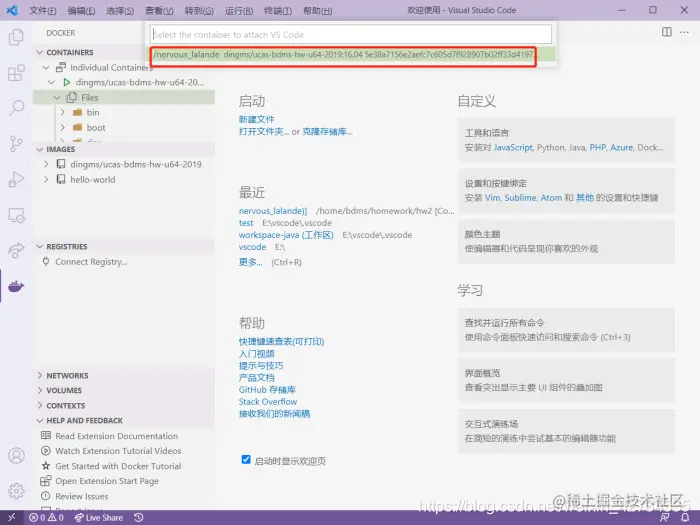Focus the container attach search field
Screen dimensions: 700x525
coord(351,35)
